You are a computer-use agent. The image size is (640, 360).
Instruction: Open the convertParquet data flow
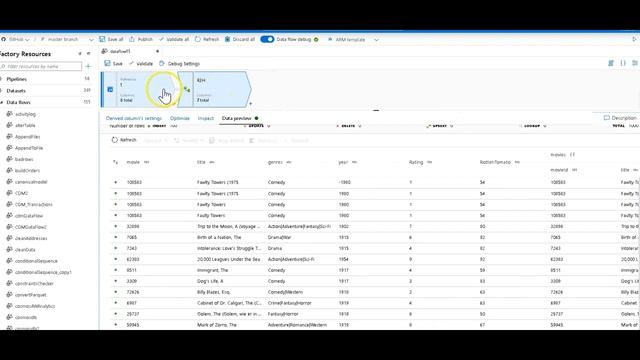pos(31,295)
